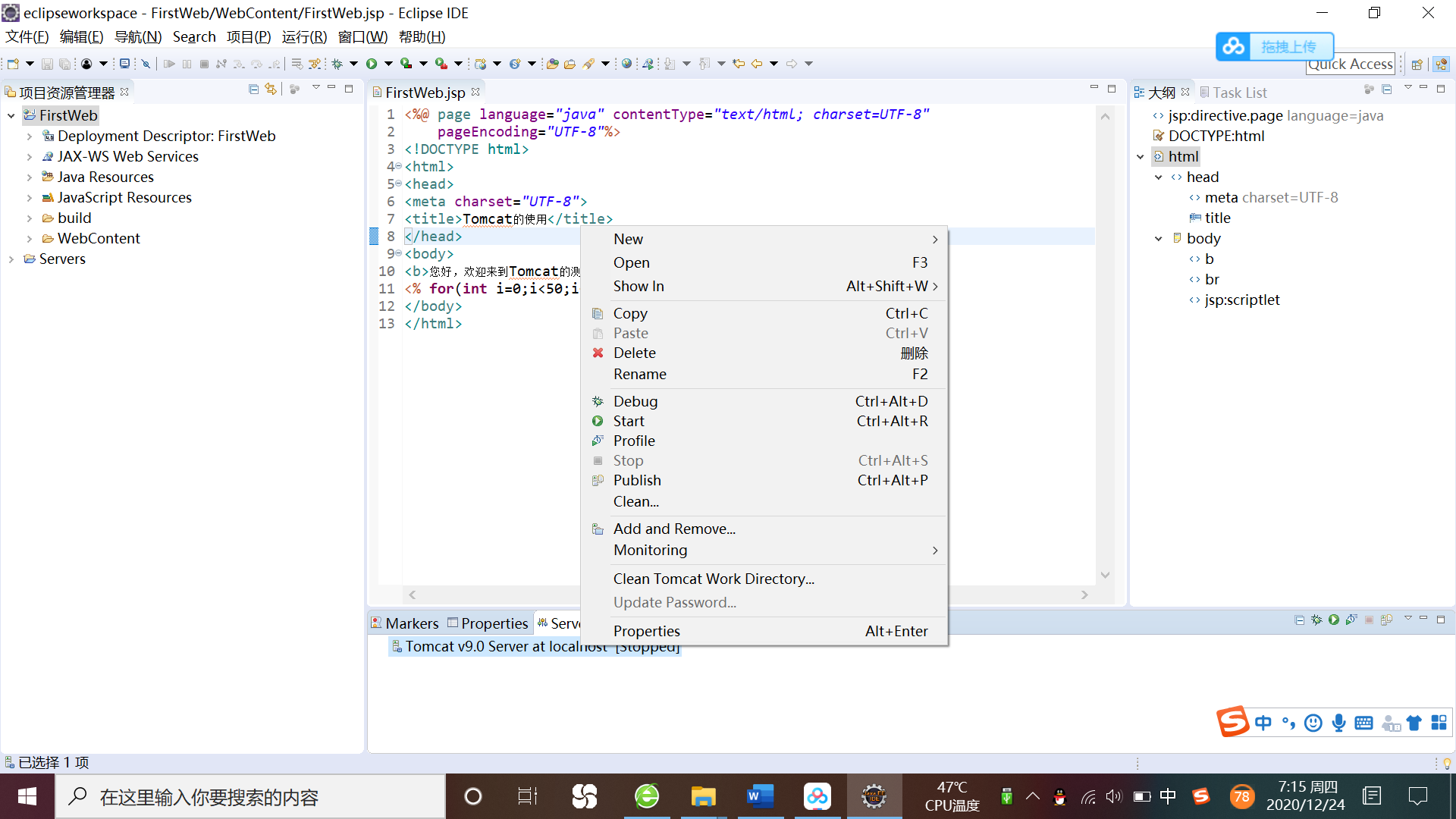The height and width of the screenshot is (819, 1456).
Task: Click the Save icon in the toolbar
Action: point(48,64)
